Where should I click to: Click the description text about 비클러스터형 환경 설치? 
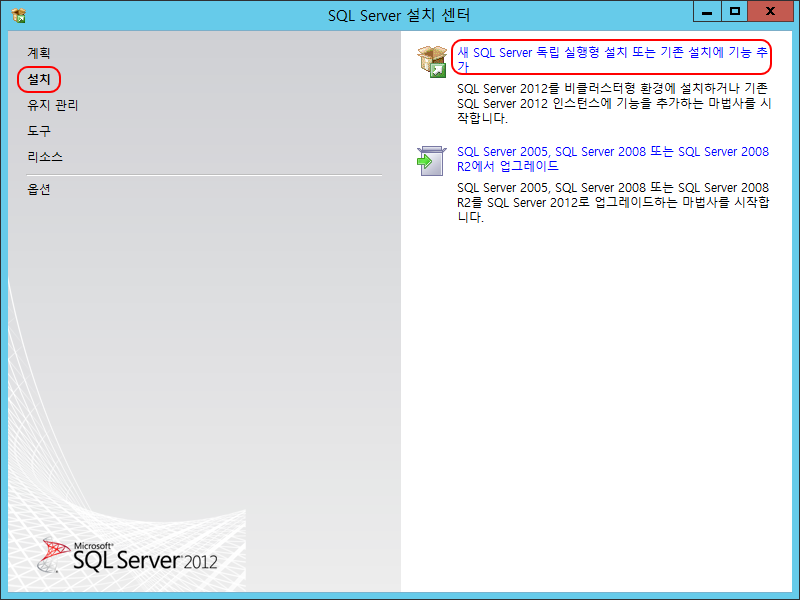tap(614, 103)
